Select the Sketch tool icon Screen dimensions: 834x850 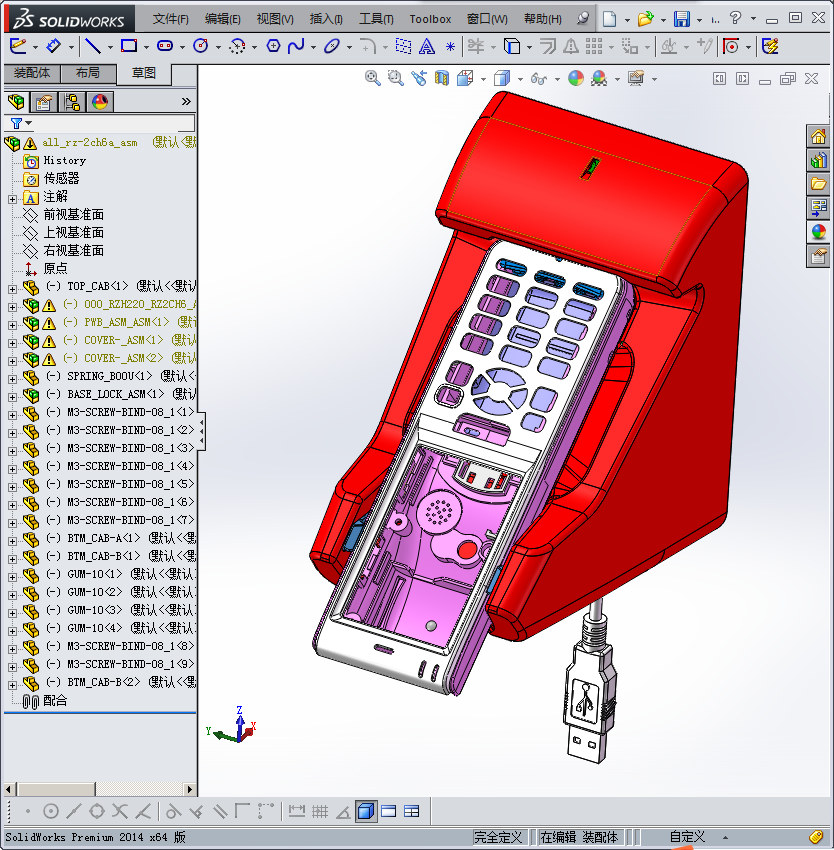click(18, 47)
